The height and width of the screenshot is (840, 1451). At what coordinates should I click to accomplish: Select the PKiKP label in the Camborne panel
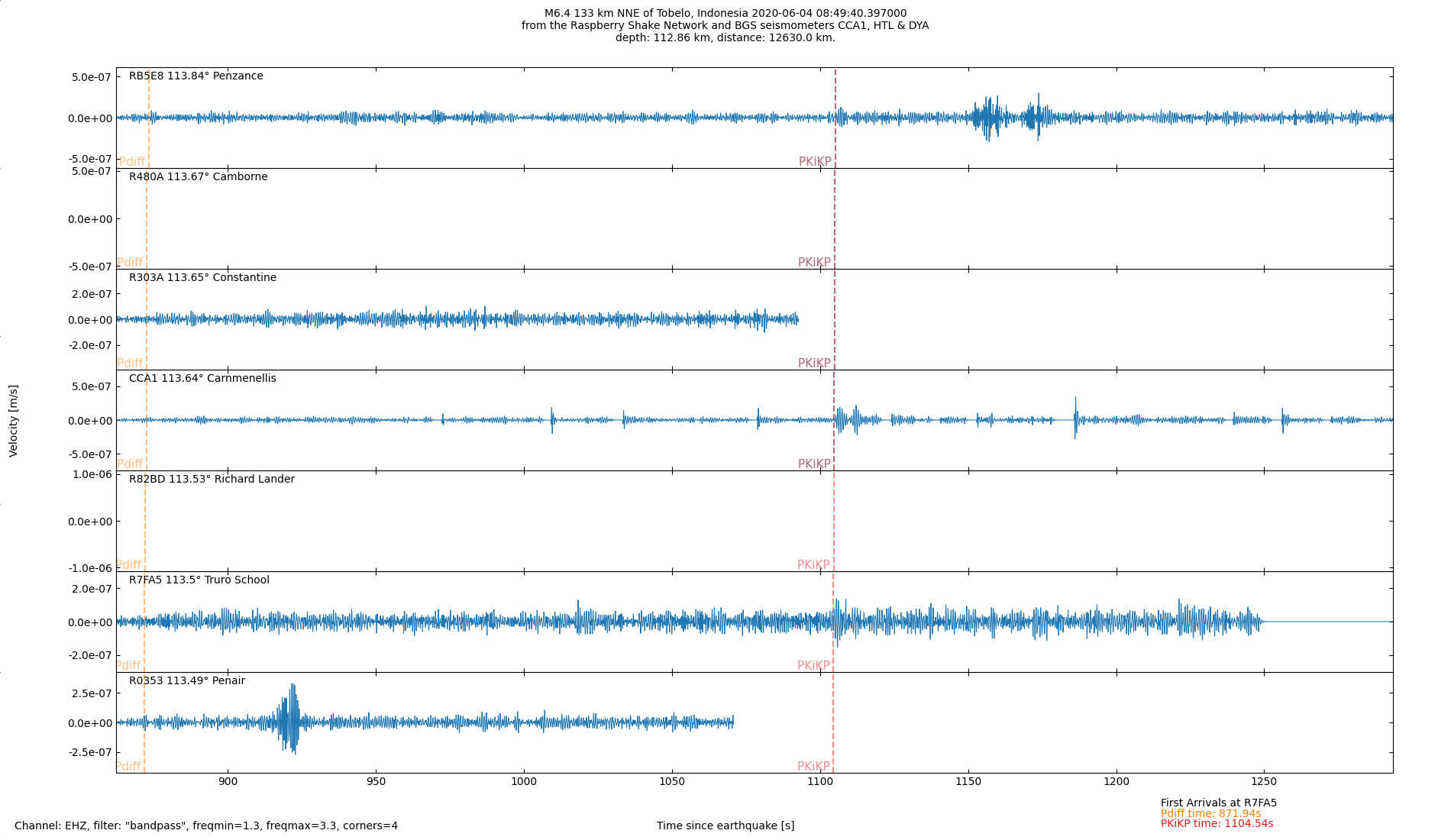[814, 263]
